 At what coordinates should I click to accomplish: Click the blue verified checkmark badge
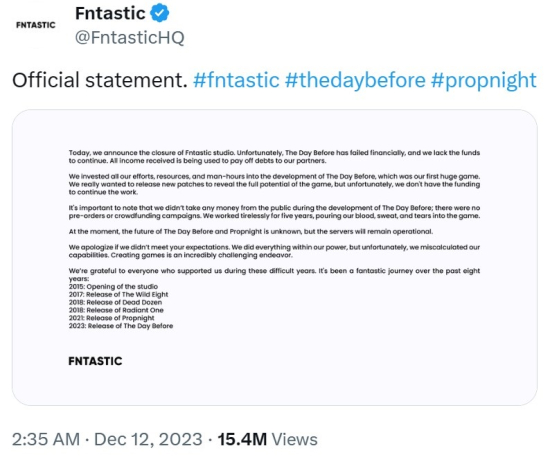[160, 13]
